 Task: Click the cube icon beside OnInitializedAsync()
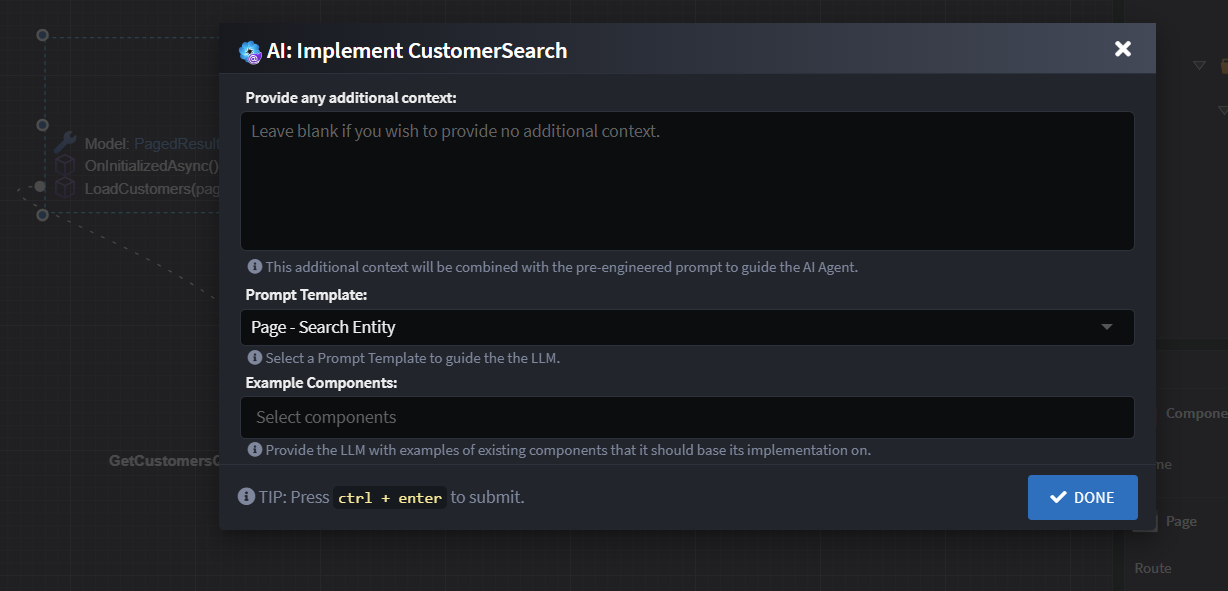point(65,165)
